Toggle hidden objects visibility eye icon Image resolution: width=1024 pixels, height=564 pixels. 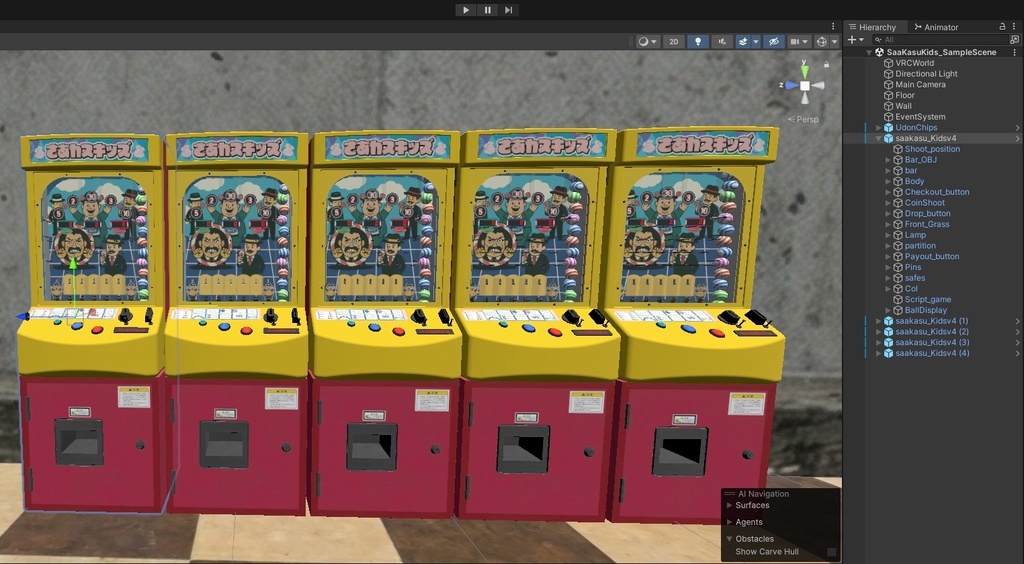(774, 42)
